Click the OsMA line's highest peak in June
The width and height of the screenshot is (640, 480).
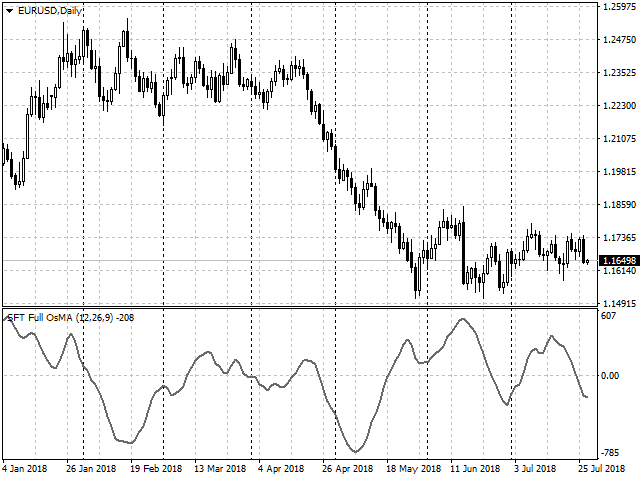pyautogui.click(x=462, y=319)
